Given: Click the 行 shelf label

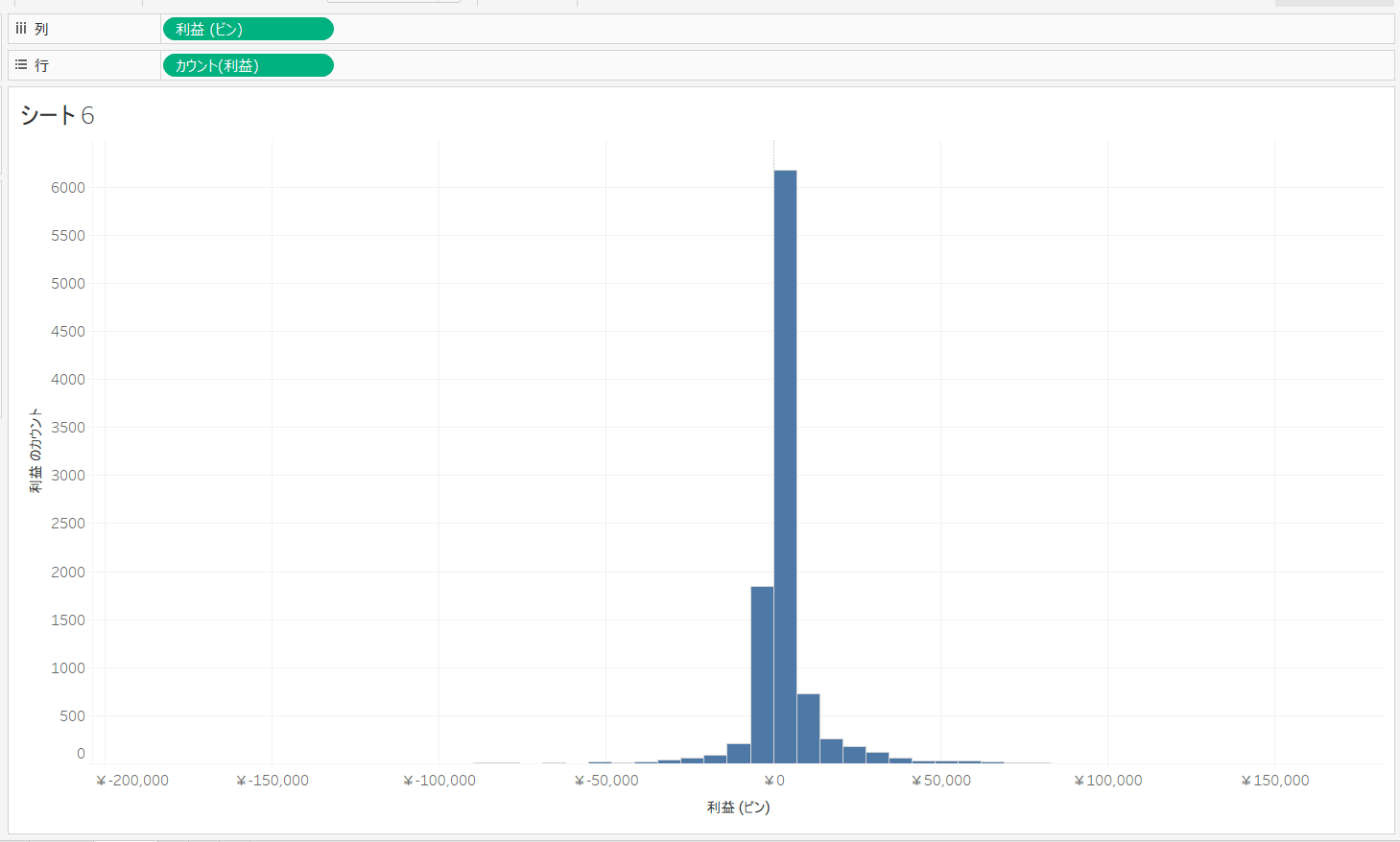Looking at the screenshot, I should (x=41, y=65).
